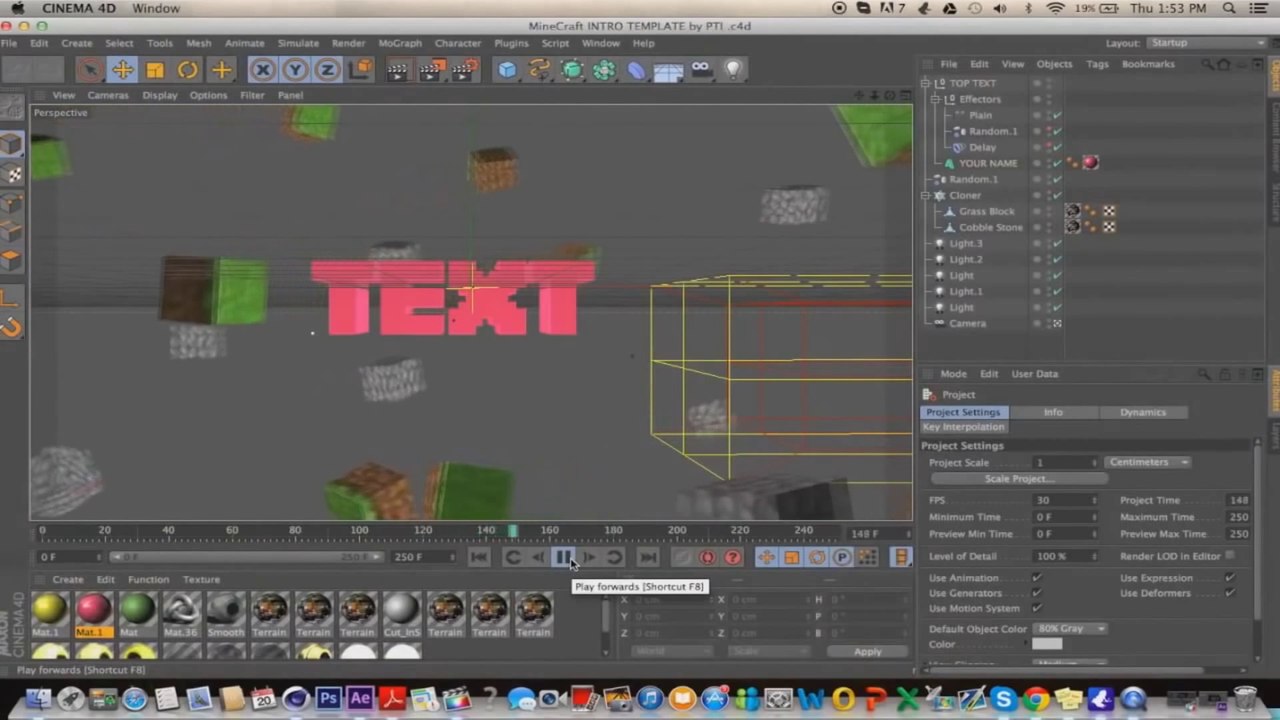Screen dimensions: 1280x720
Task: Add a Camera object from toolbar
Action: [701, 70]
